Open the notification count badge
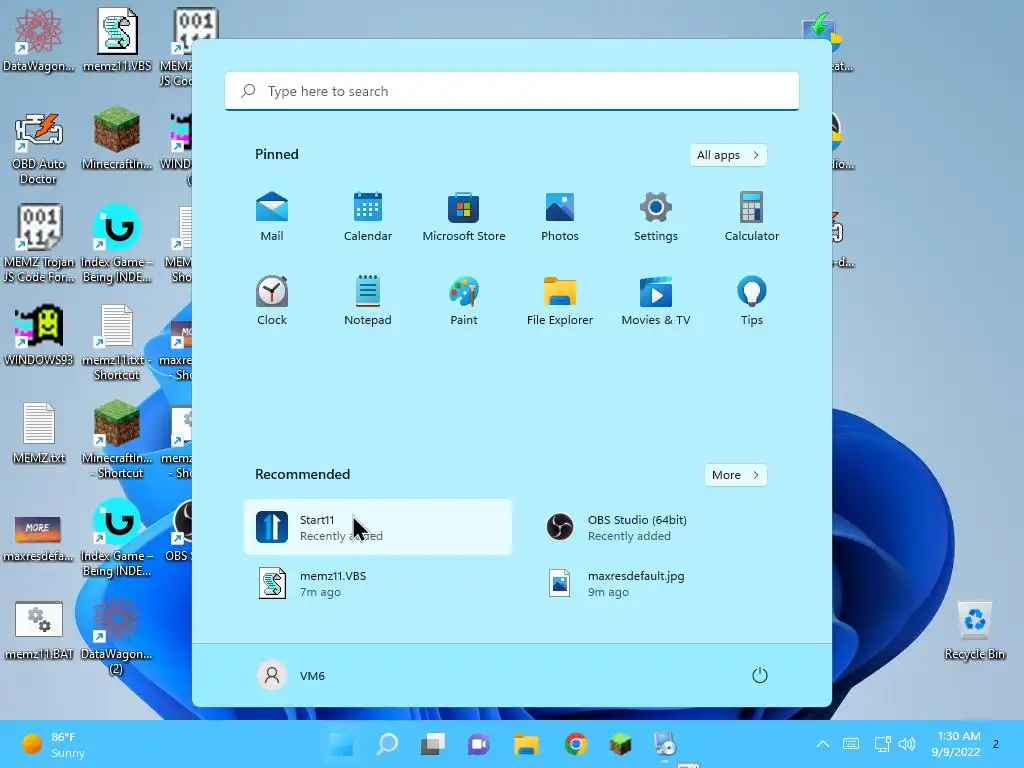The width and height of the screenshot is (1024, 768). pyautogui.click(x=996, y=744)
